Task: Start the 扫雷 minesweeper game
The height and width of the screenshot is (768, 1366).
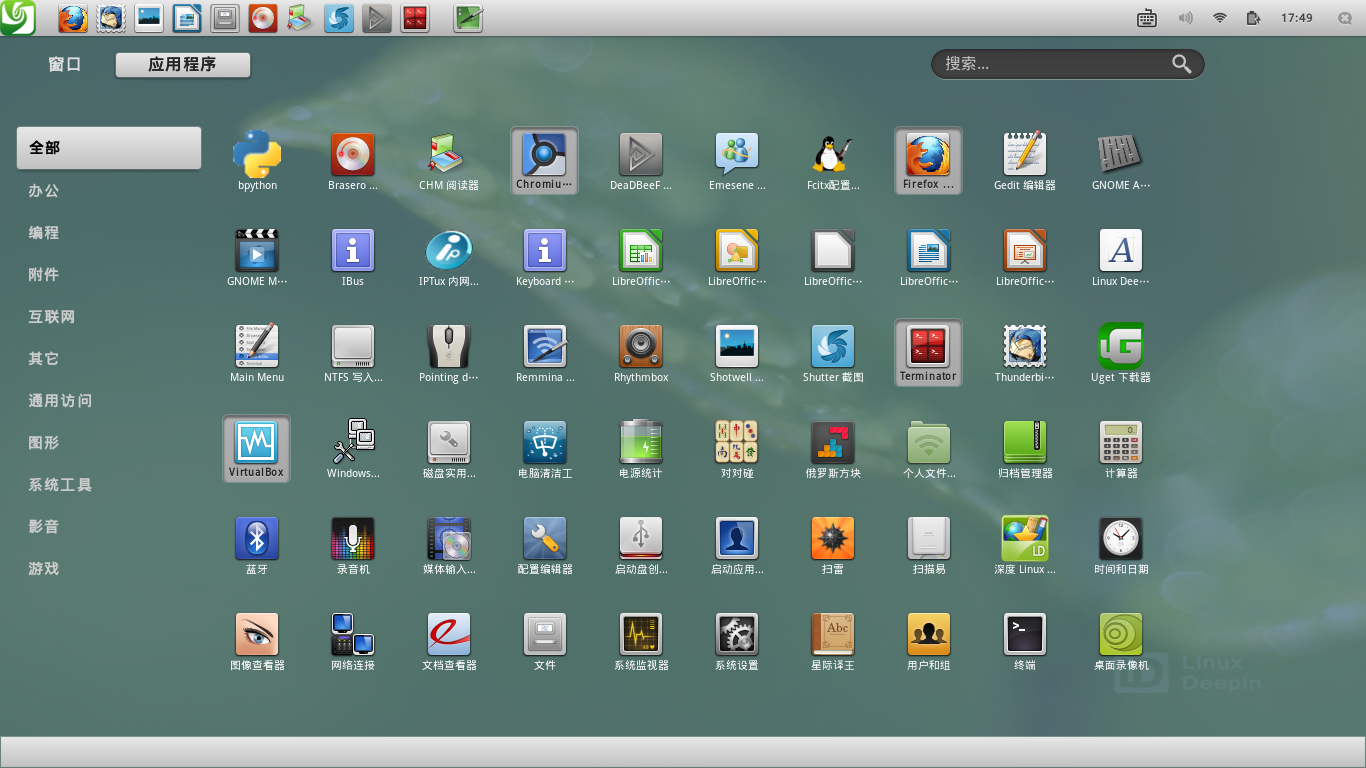Action: (x=833, y=546)
